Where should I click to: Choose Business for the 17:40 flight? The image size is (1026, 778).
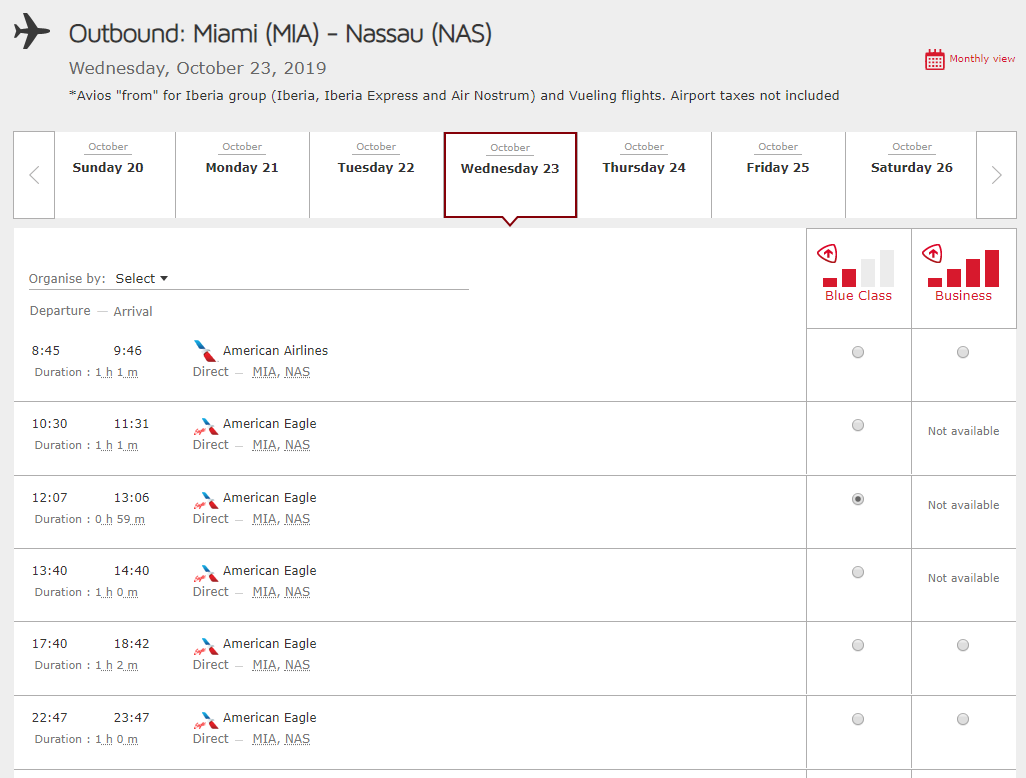pyautogui.click(x=963, y=645)
